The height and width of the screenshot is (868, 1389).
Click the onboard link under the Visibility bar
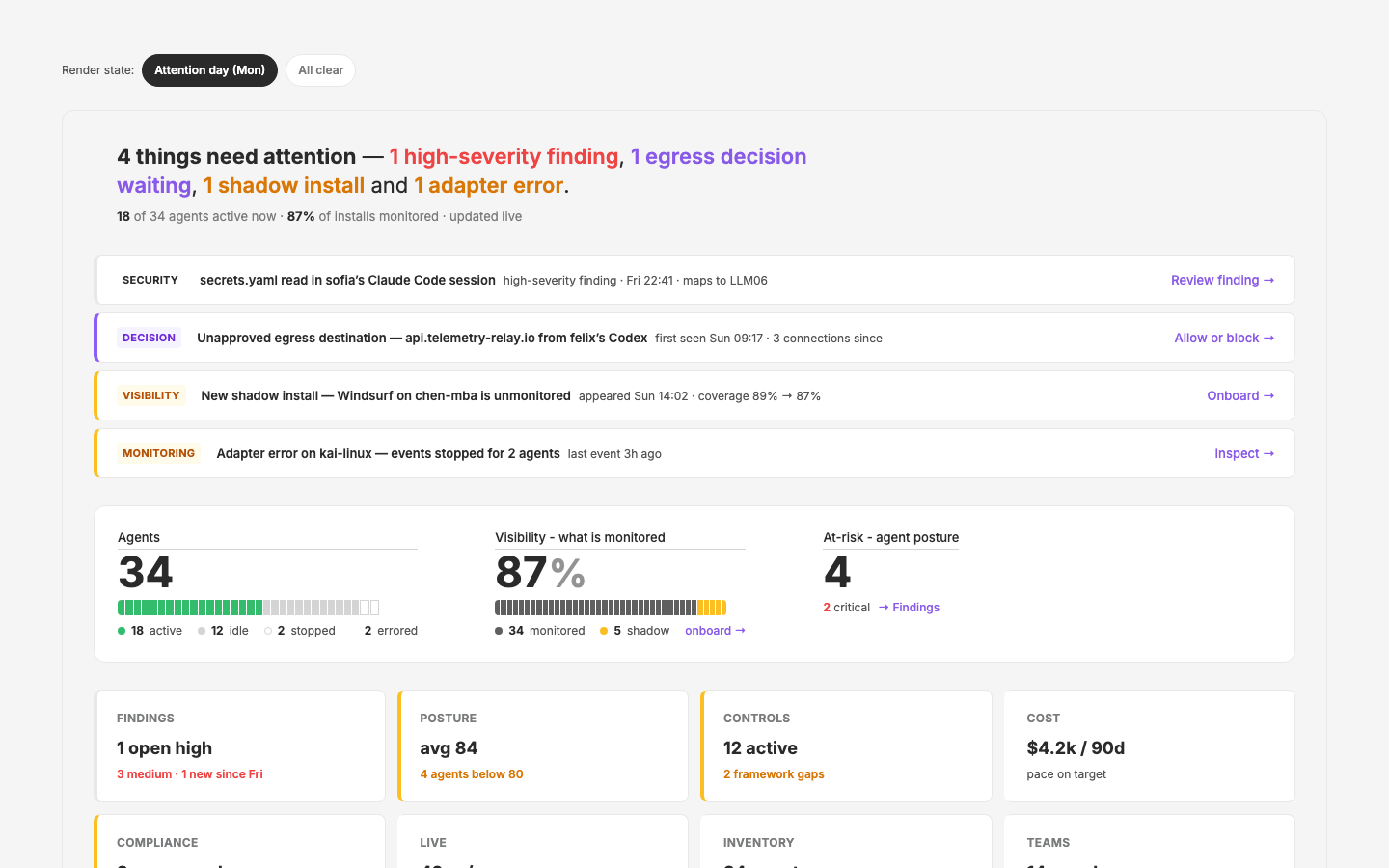coord(715,631)
